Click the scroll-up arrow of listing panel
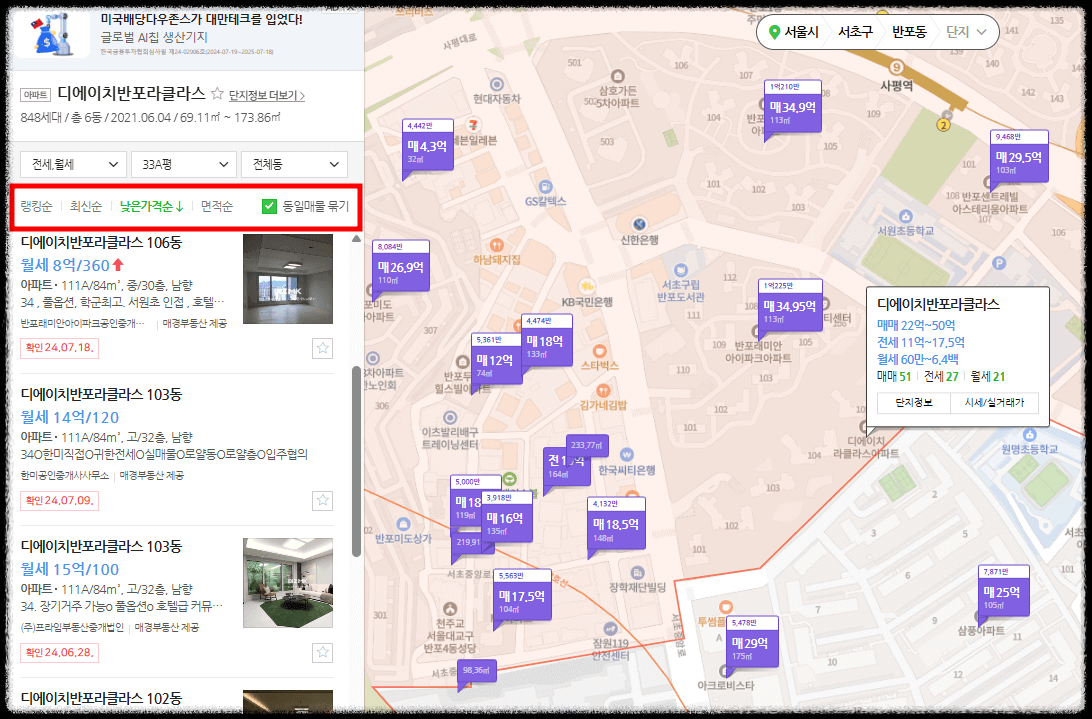 point(357,239)
